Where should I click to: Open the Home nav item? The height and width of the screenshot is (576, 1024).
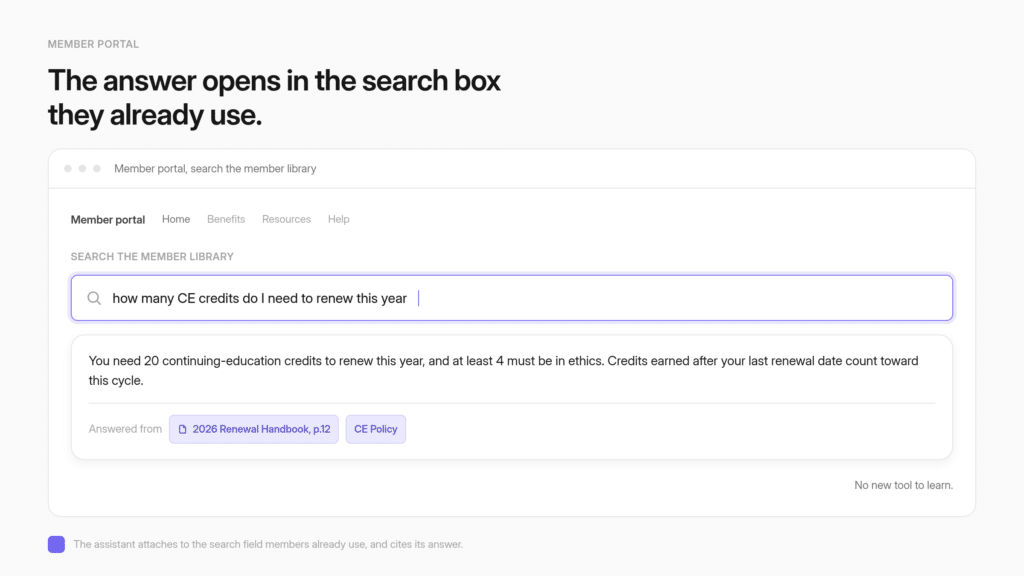176,219
